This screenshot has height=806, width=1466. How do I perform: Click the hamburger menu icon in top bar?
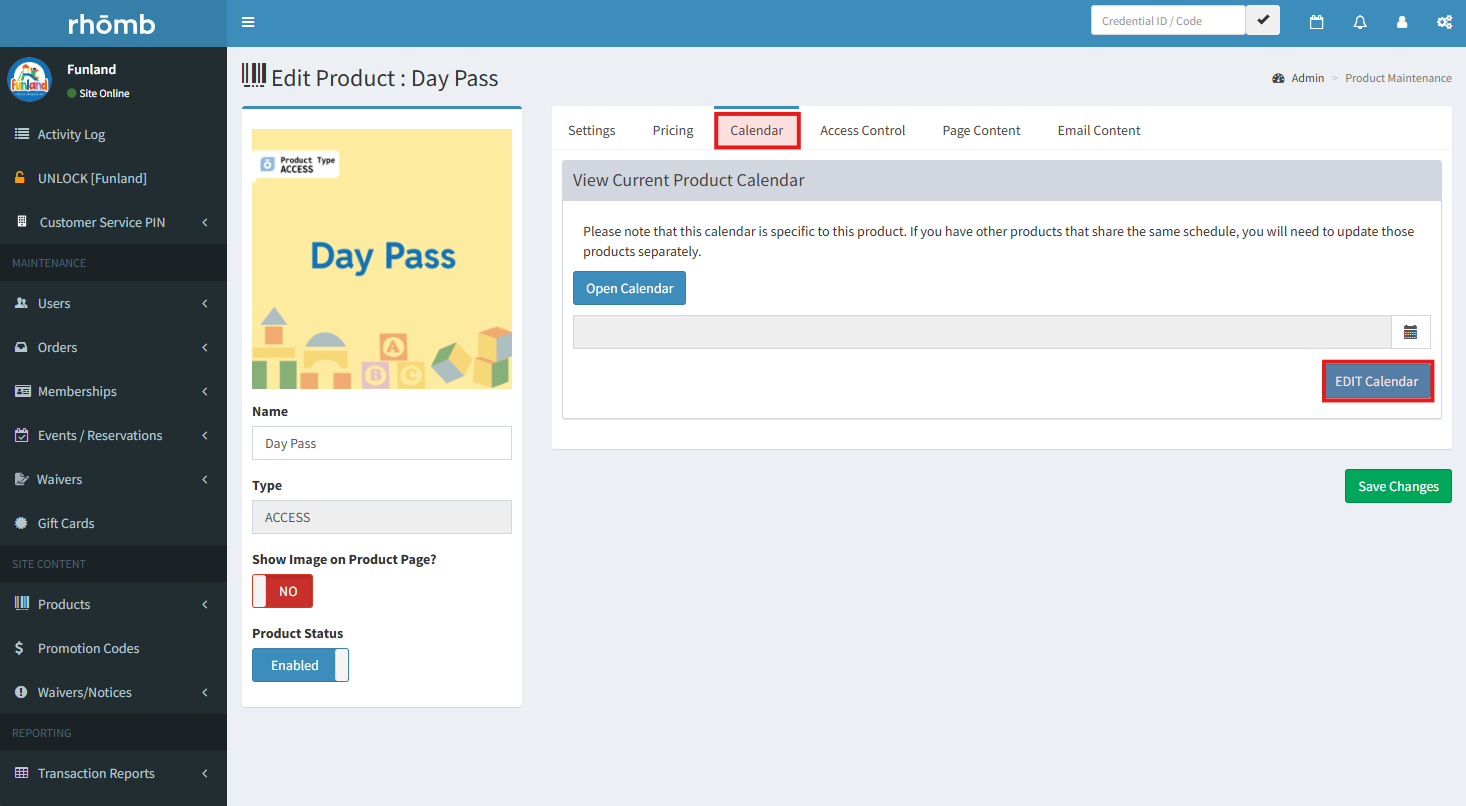[248, 22]
